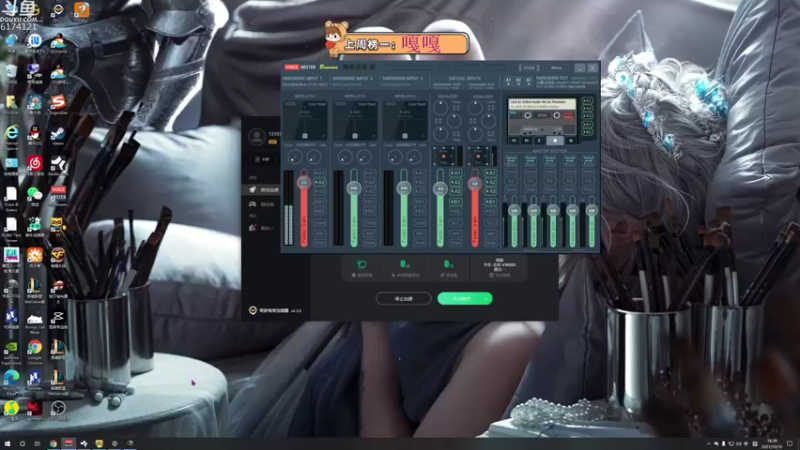Fast-forward the Voicemeeter cassette recorder
Screen dimensions: 800x450
[527, 140]
